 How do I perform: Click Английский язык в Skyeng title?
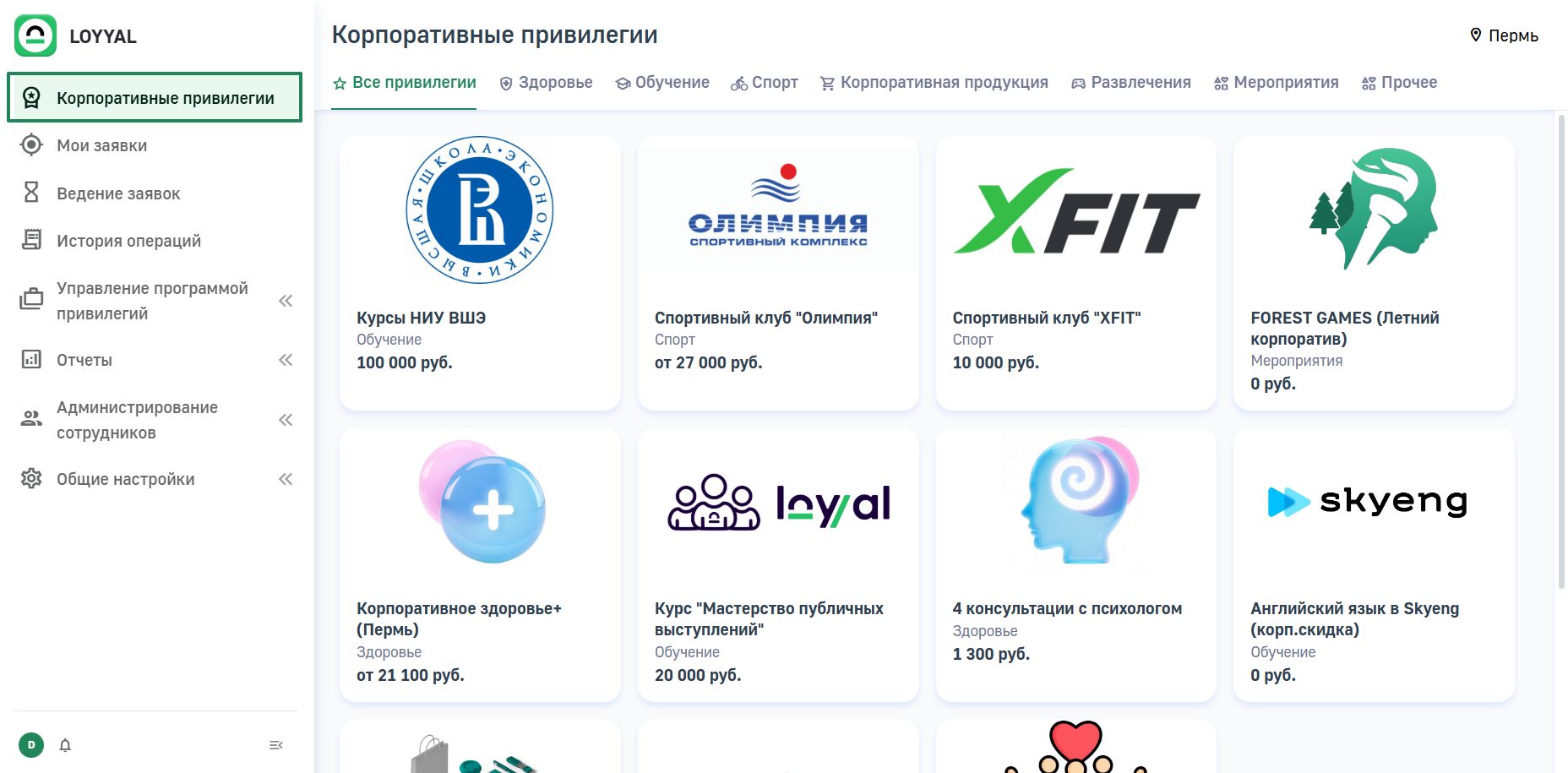coord(1354,618)
